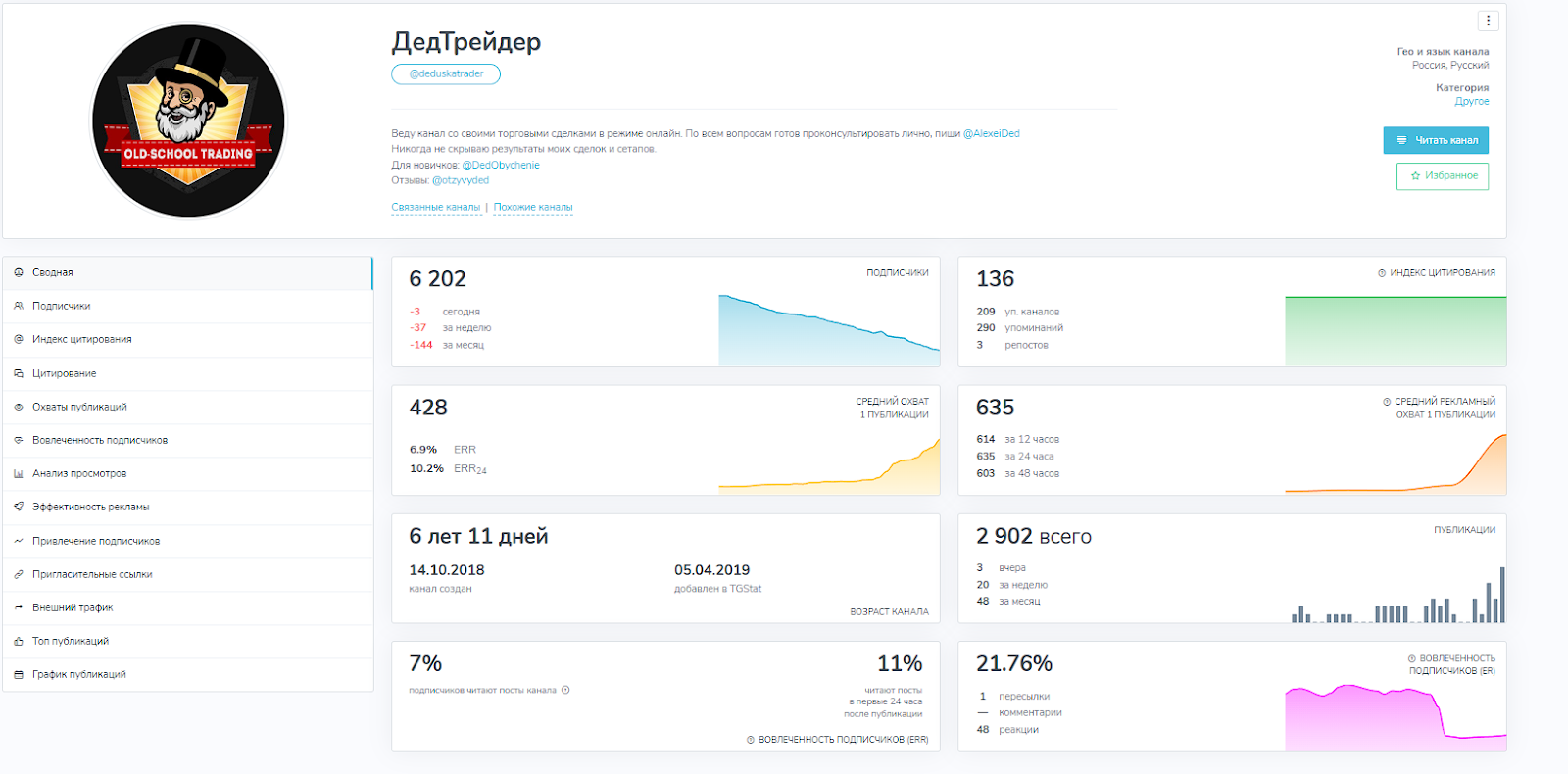Click the Индекс цитирования sidebar icon
The height and width of the screenshot is (774, 1568).
pos(19,339)
